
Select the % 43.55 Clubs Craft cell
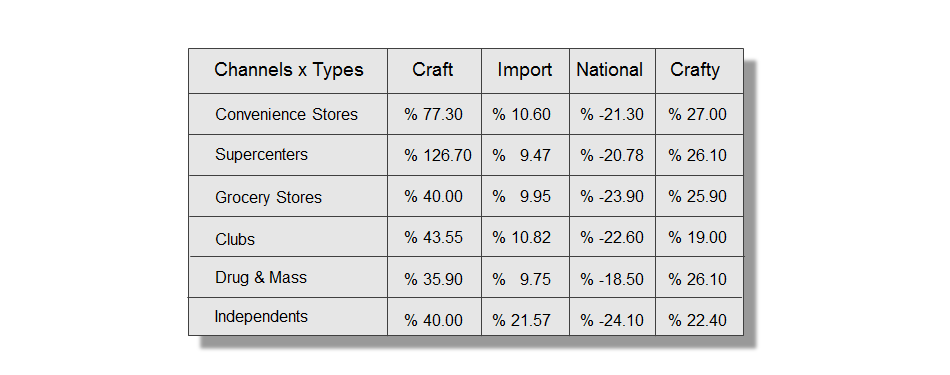434,237
